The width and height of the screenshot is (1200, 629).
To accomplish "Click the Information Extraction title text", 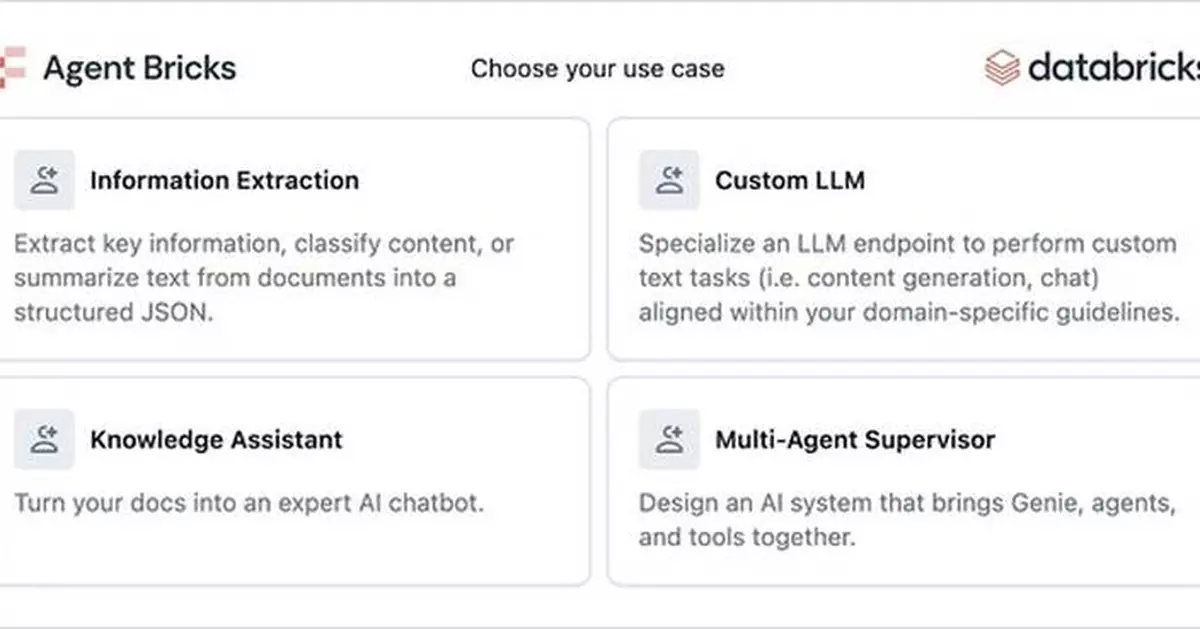I will (224, 180).
